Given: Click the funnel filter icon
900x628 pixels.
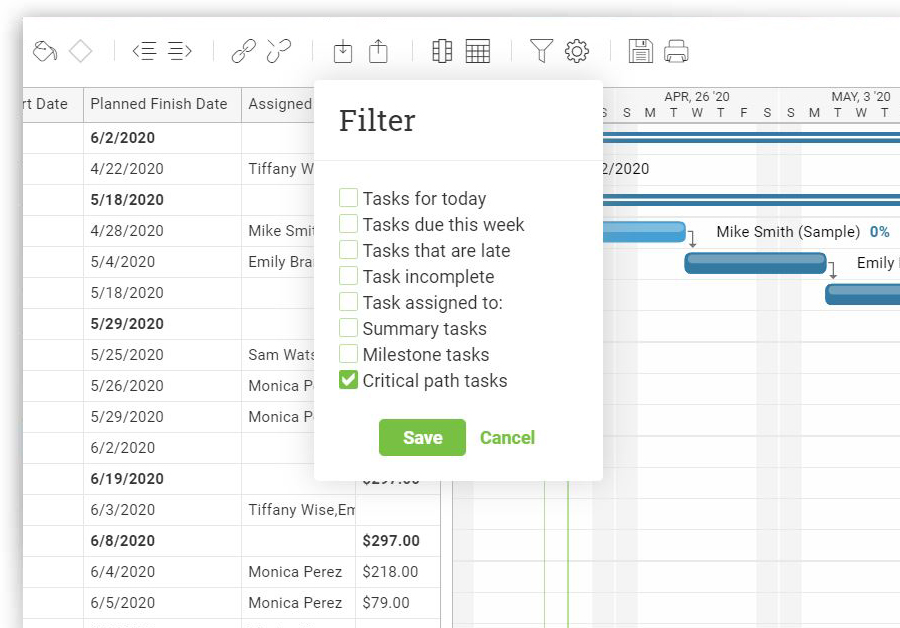Looking at the screenshot, I should point(541,51).
